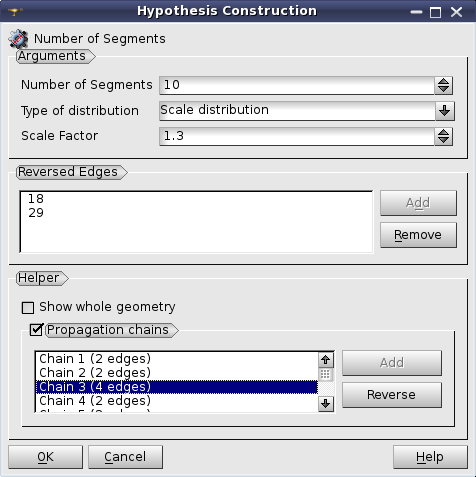The image size is (476, 477).
Task: Uncheck Propagation chains checkbox
Action: (36, 330)
